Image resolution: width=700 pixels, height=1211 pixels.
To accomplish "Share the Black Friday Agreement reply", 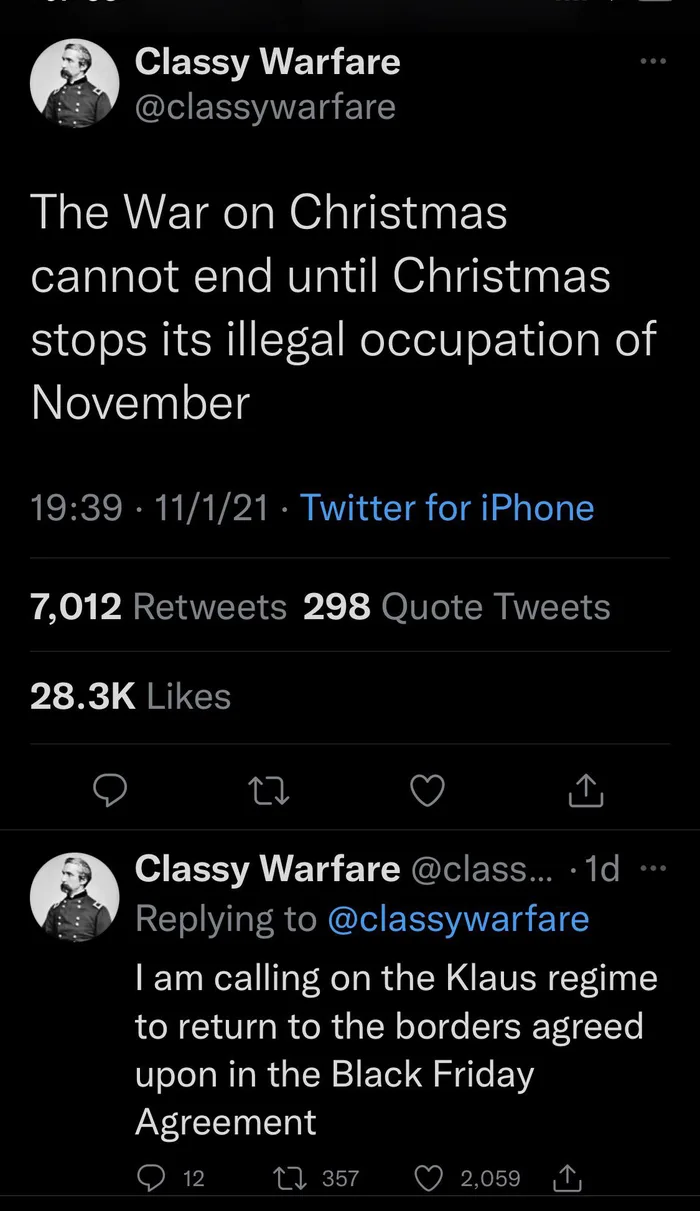I will (568, 1178).
